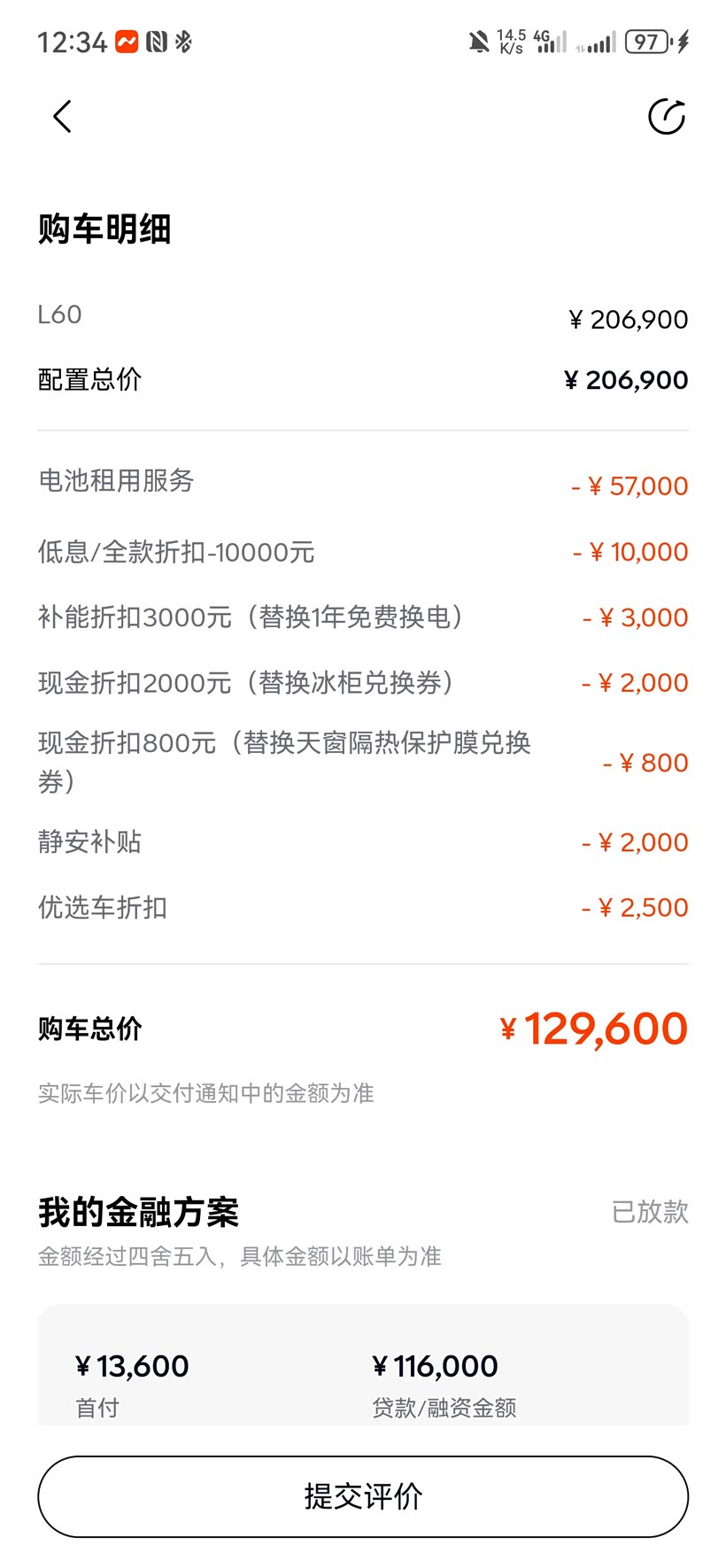Tap the ¥129,600 total price
This screenshot has width=726, height=1568.
[x=594, y=1029]
